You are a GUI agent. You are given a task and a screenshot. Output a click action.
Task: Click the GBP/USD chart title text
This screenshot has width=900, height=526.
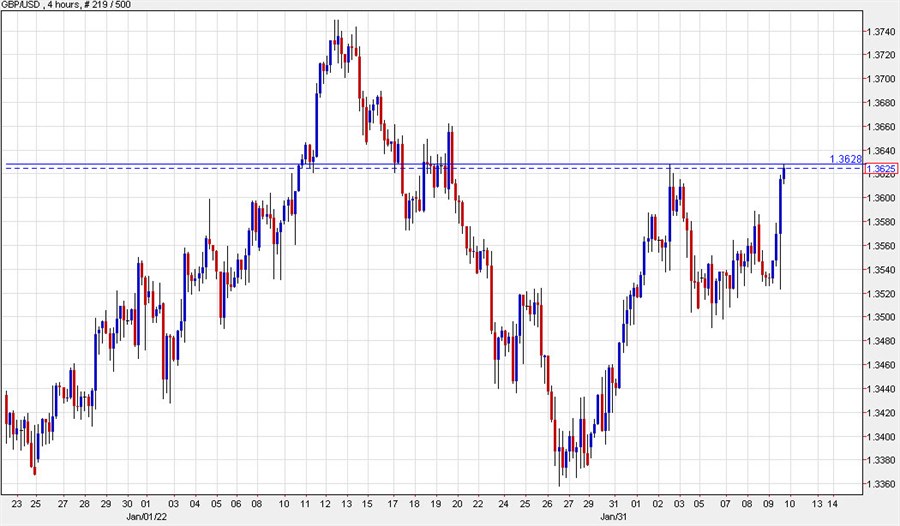coord(66,5)
